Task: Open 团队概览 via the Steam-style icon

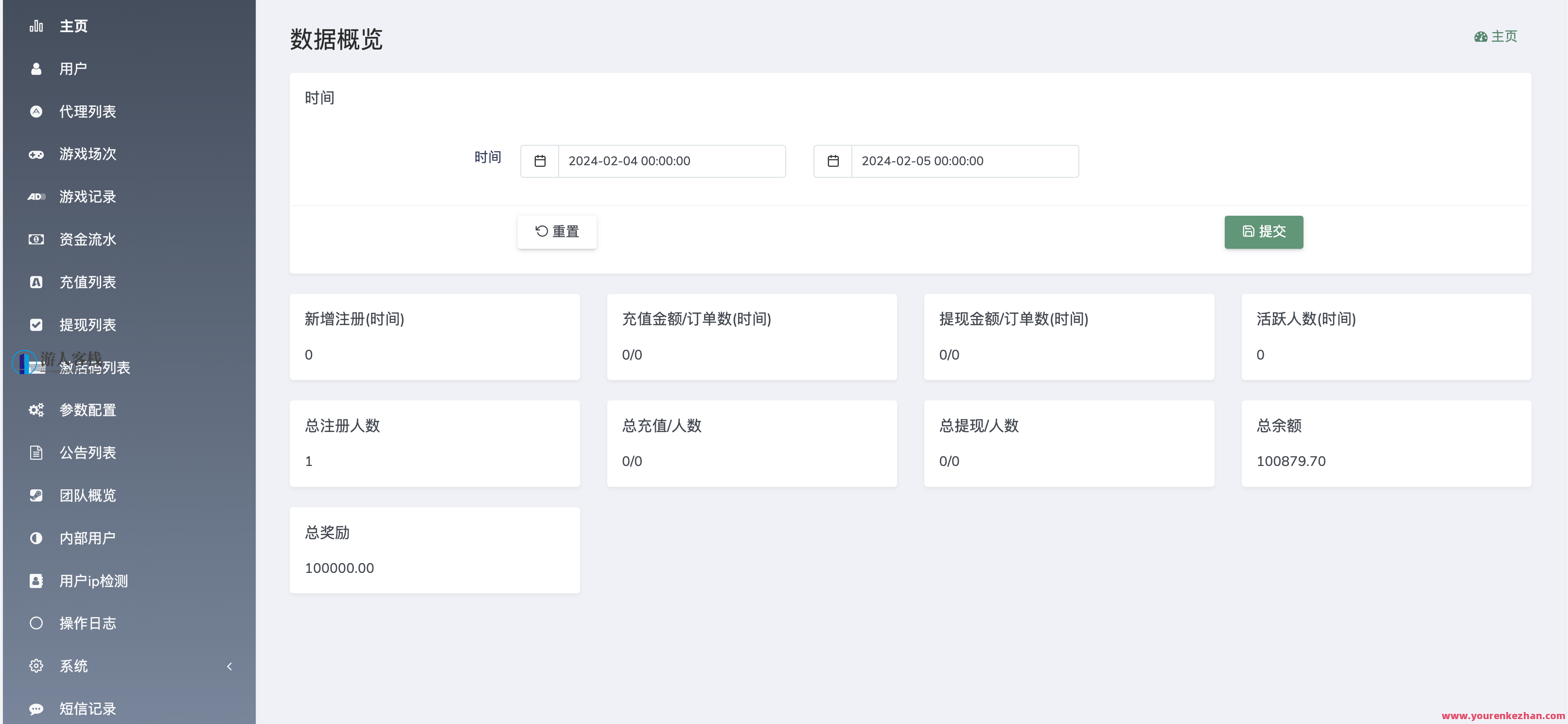Action: [36, 495]
